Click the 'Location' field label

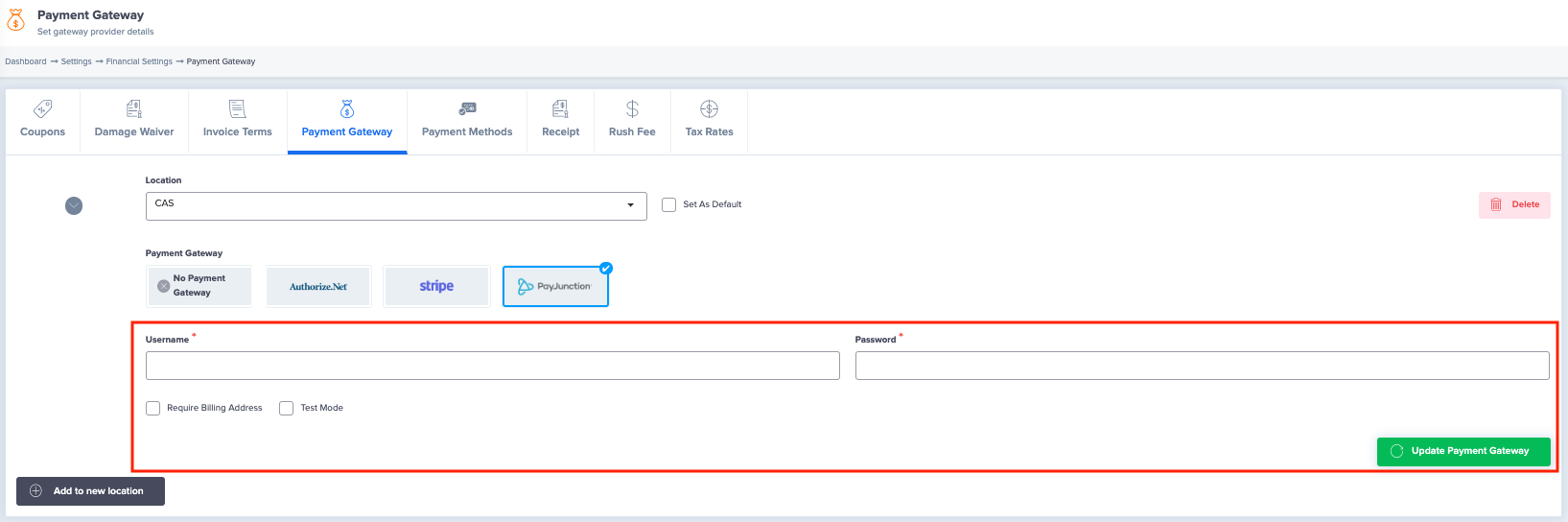click(163, 180)
